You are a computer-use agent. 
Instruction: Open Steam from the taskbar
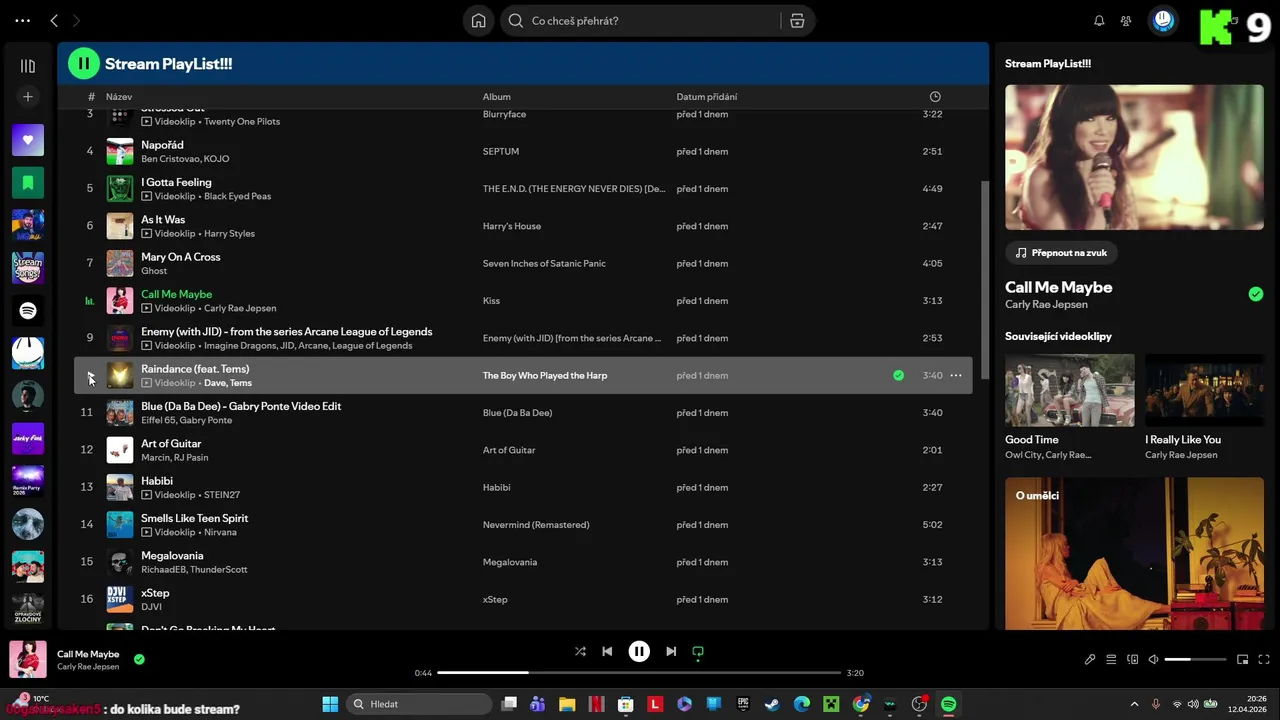772,704
